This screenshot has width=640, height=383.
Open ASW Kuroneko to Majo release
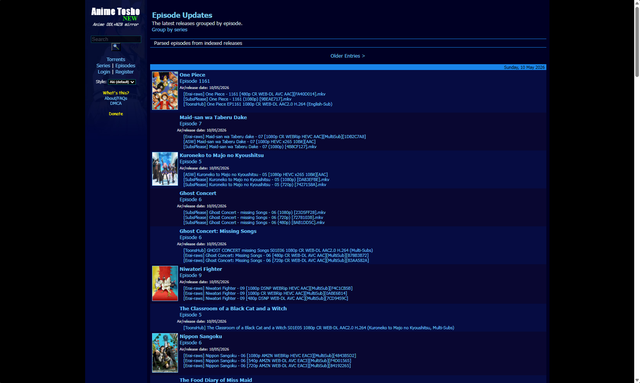pyautogui.click(x=256, y=175)
